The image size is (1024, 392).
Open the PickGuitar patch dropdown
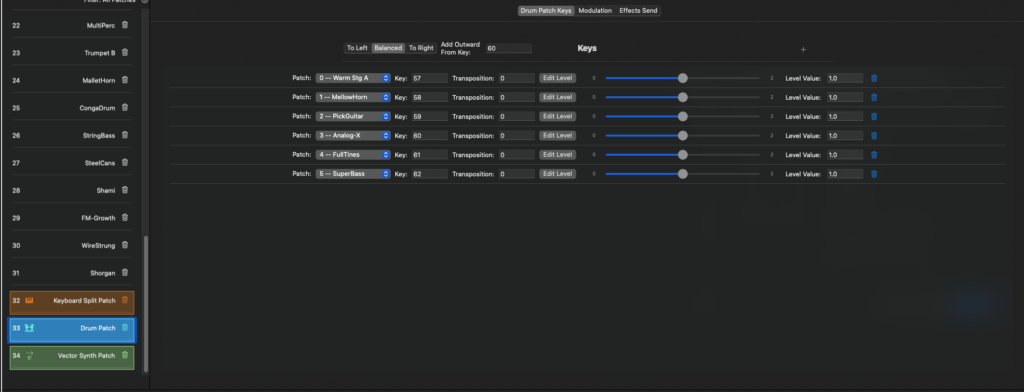coord(353,116)
